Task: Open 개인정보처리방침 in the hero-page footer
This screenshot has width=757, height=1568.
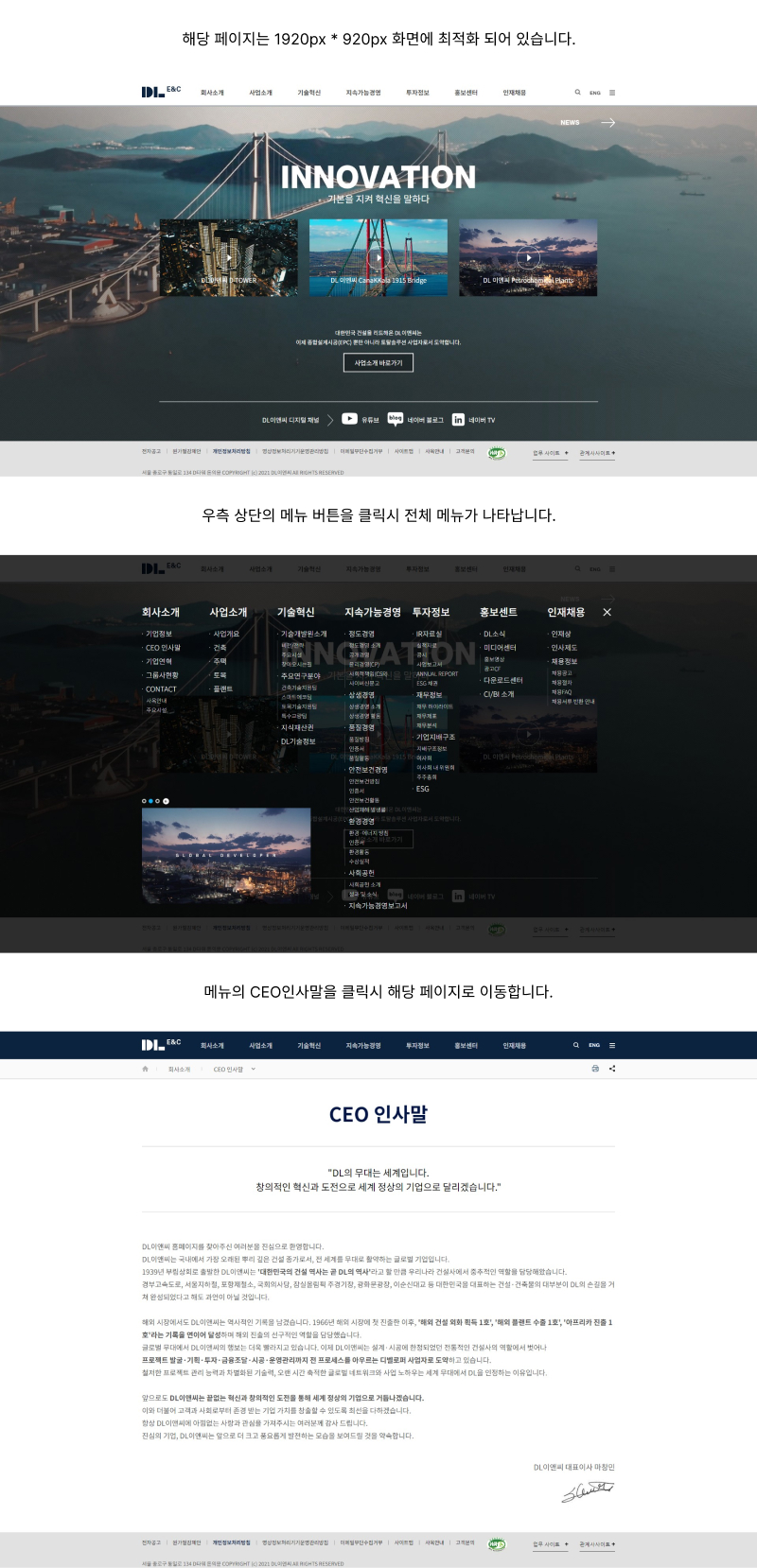Action: [x=231, y=452]
